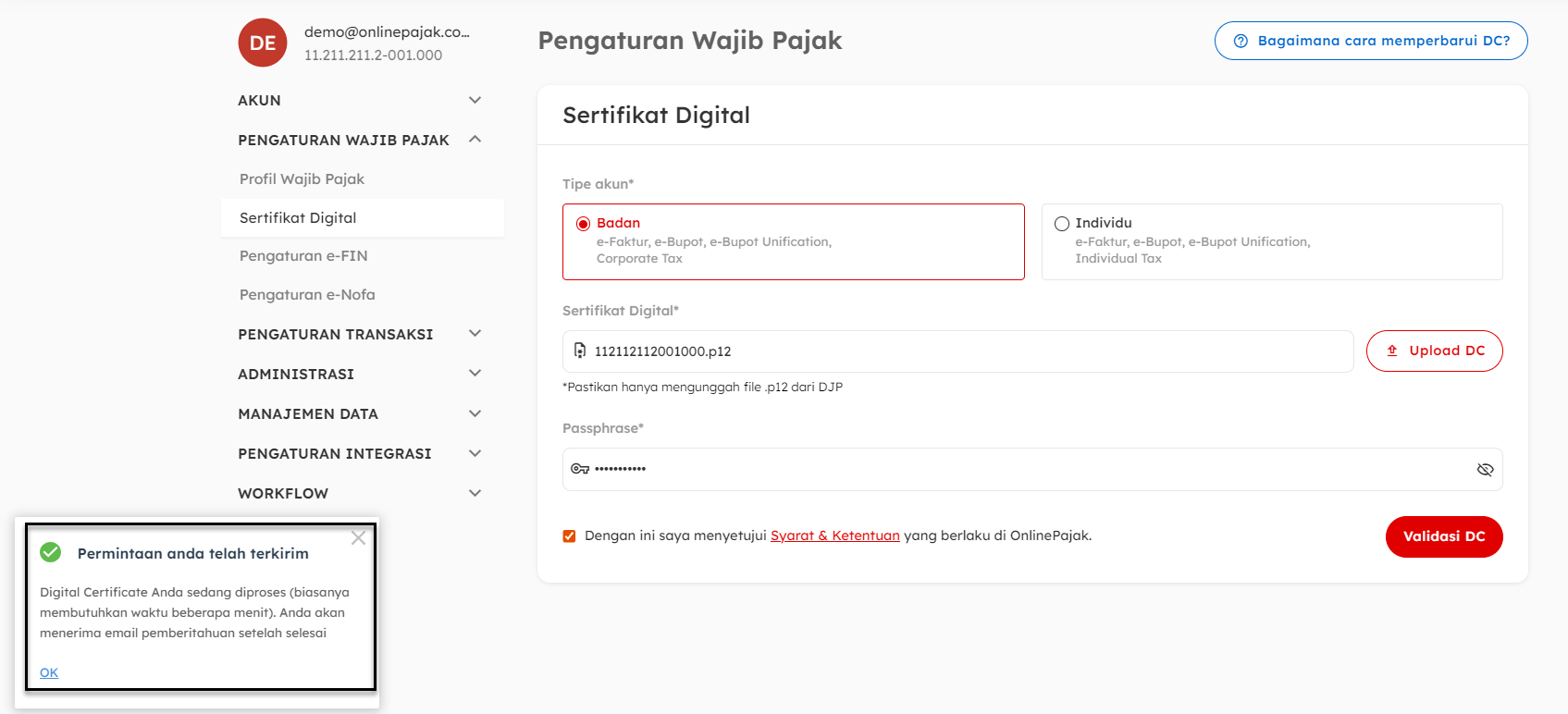Open Profil Wajib Pajak menu item
Image resolution: width=1568 pixels, height=714 pixels.
(x=302, y=179)
